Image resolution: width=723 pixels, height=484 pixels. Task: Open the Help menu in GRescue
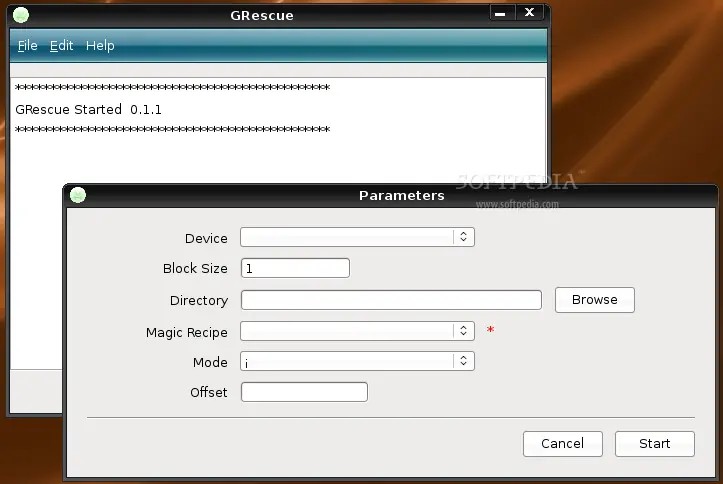[x=100, y=46]
